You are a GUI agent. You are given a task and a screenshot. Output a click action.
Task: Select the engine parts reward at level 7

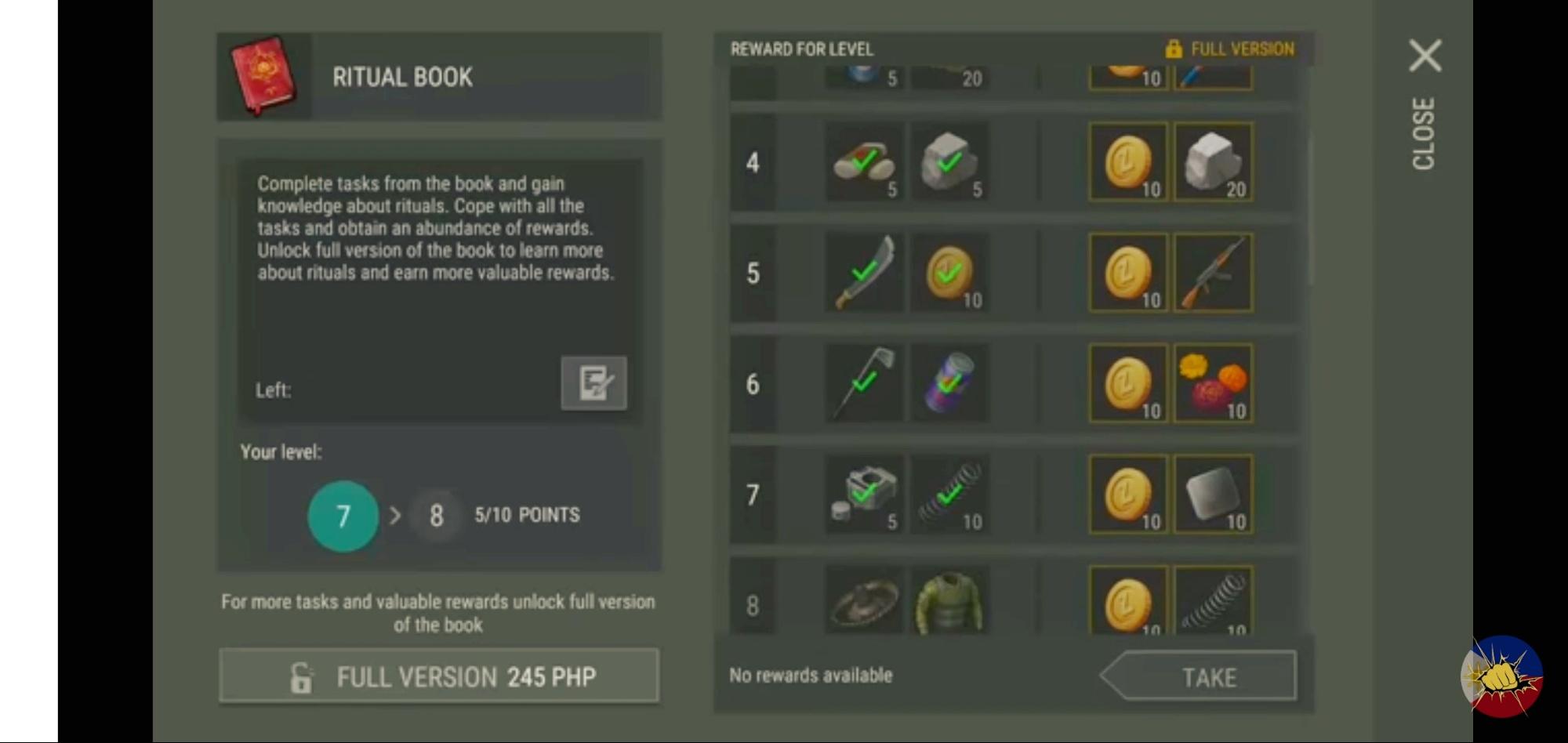click(864, 495)
